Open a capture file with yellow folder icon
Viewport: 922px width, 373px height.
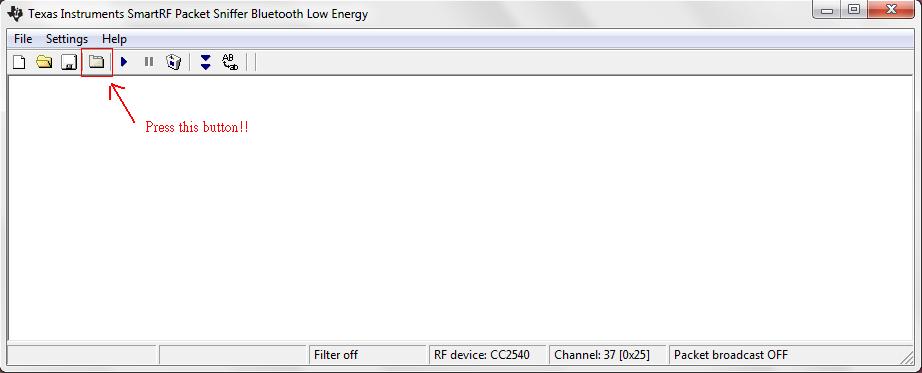coord(44,62)
